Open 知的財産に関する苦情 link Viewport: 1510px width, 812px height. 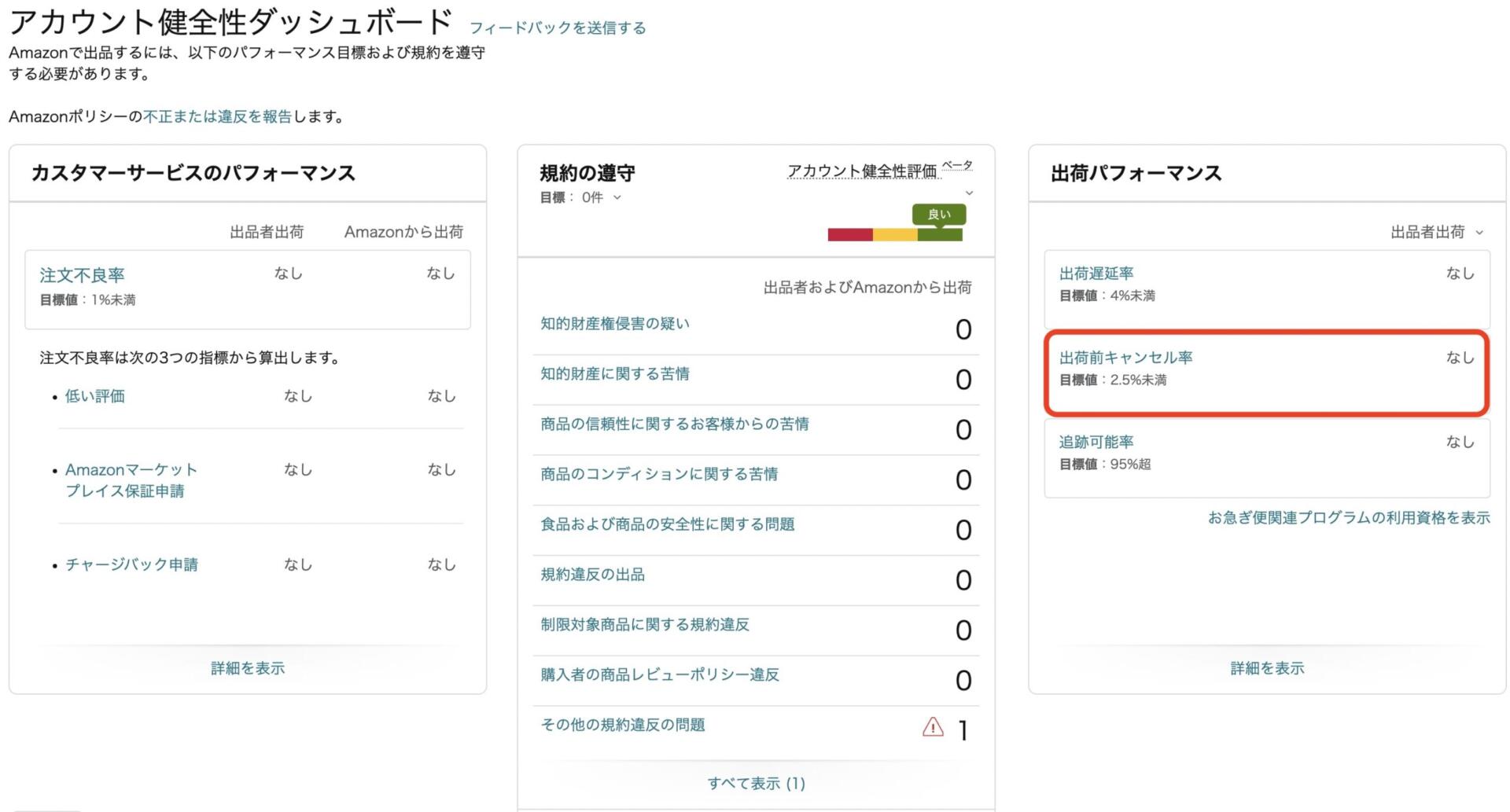click(615, 374)
